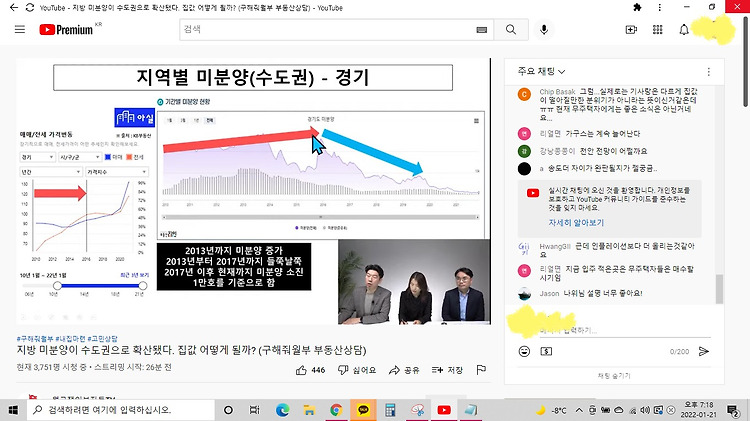Open the Windows Start menu

tap(13, 410)
